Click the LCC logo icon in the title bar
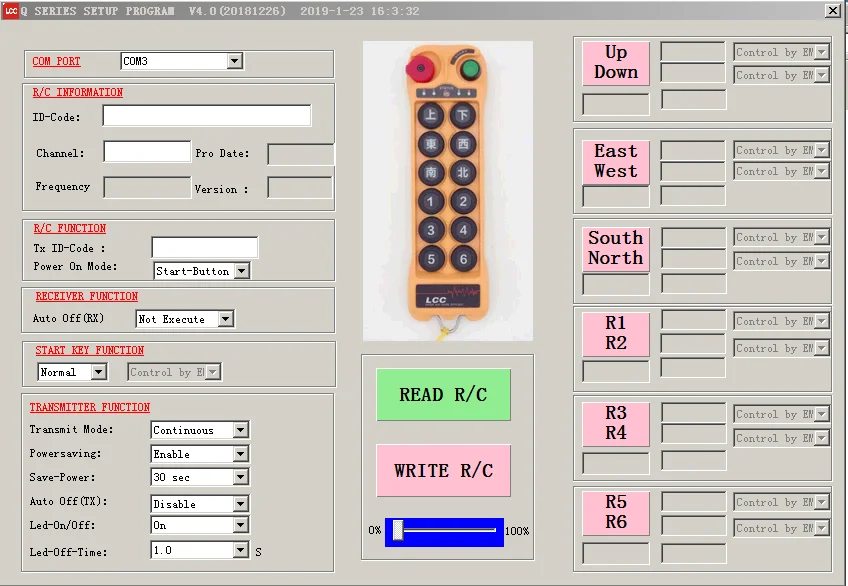This screenshot has width=848, height=586. point(10,10)
